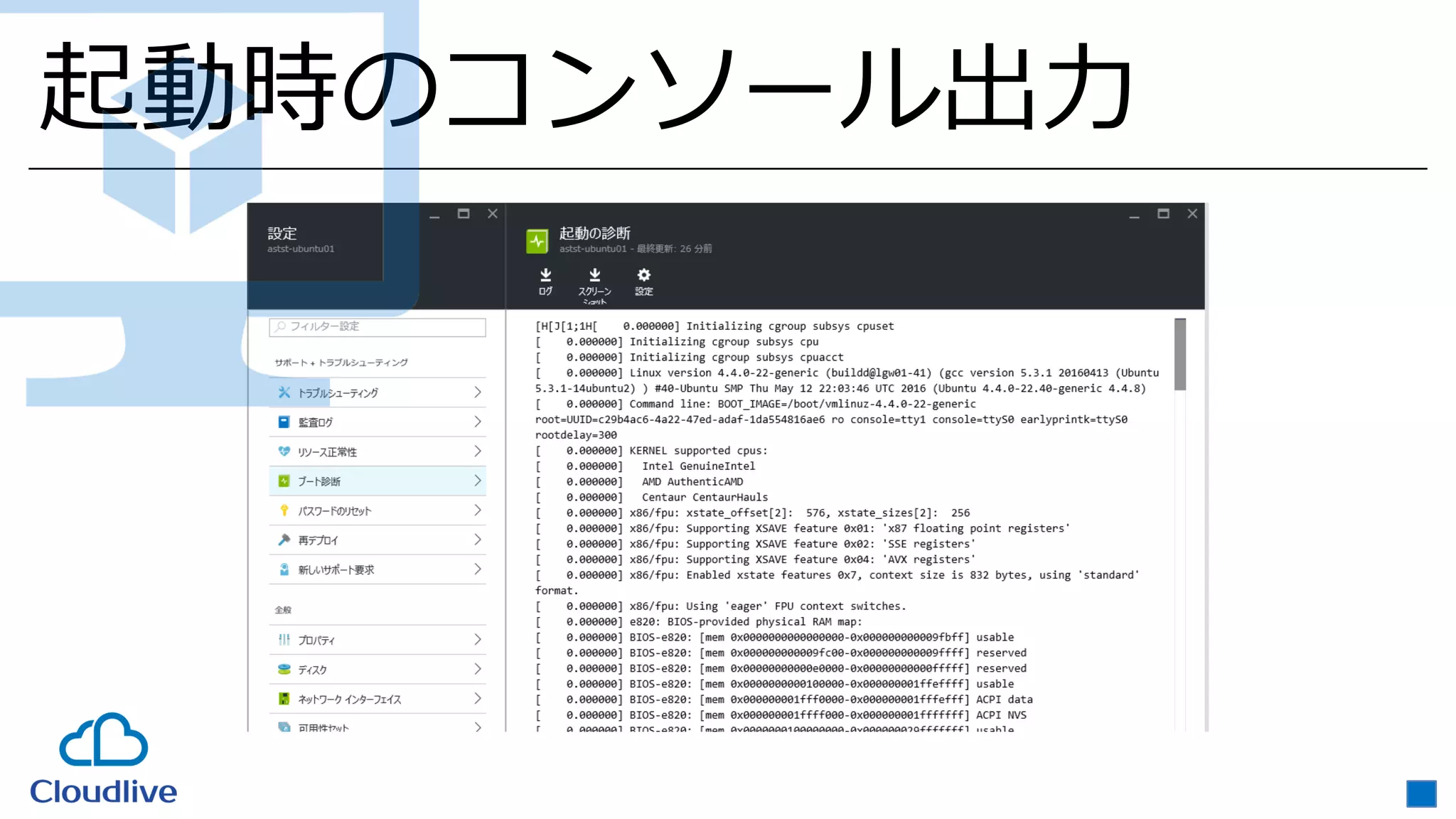This screenshot has width=1456, height=819.
Task: Click the ディスク icon
Action: 284,670
